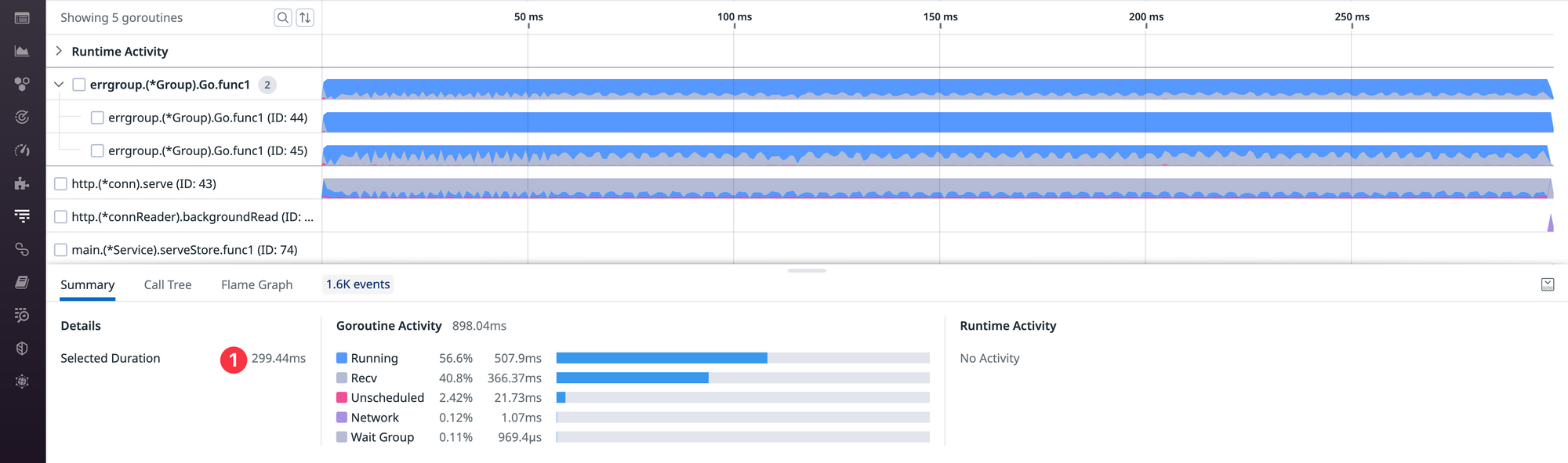Open the notebooks book sidebar icon
The image size is (1568, 463).
click(x=22, y=282)
